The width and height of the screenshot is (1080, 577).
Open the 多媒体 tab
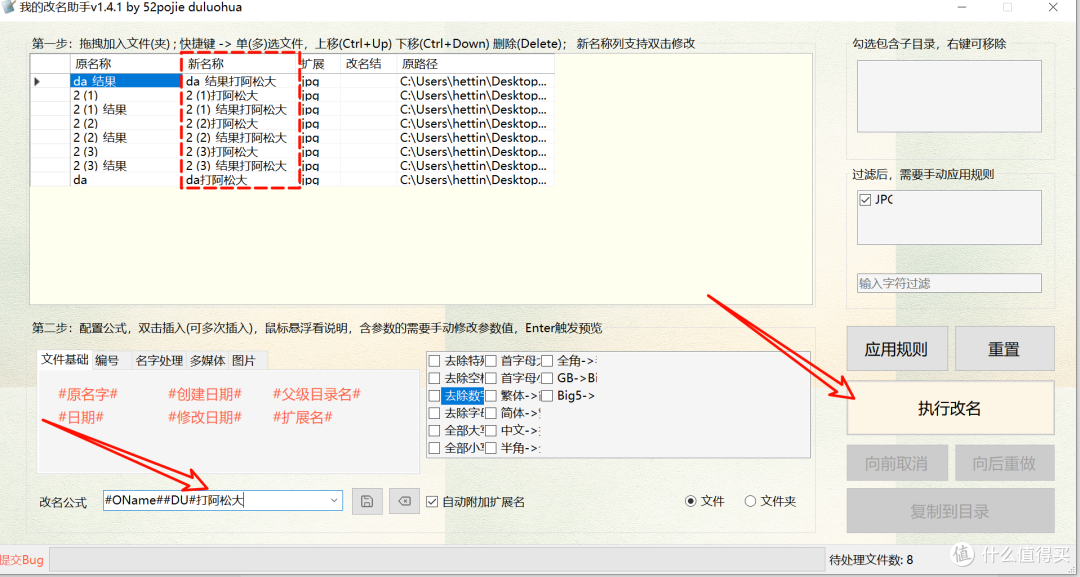click(207, 360)
